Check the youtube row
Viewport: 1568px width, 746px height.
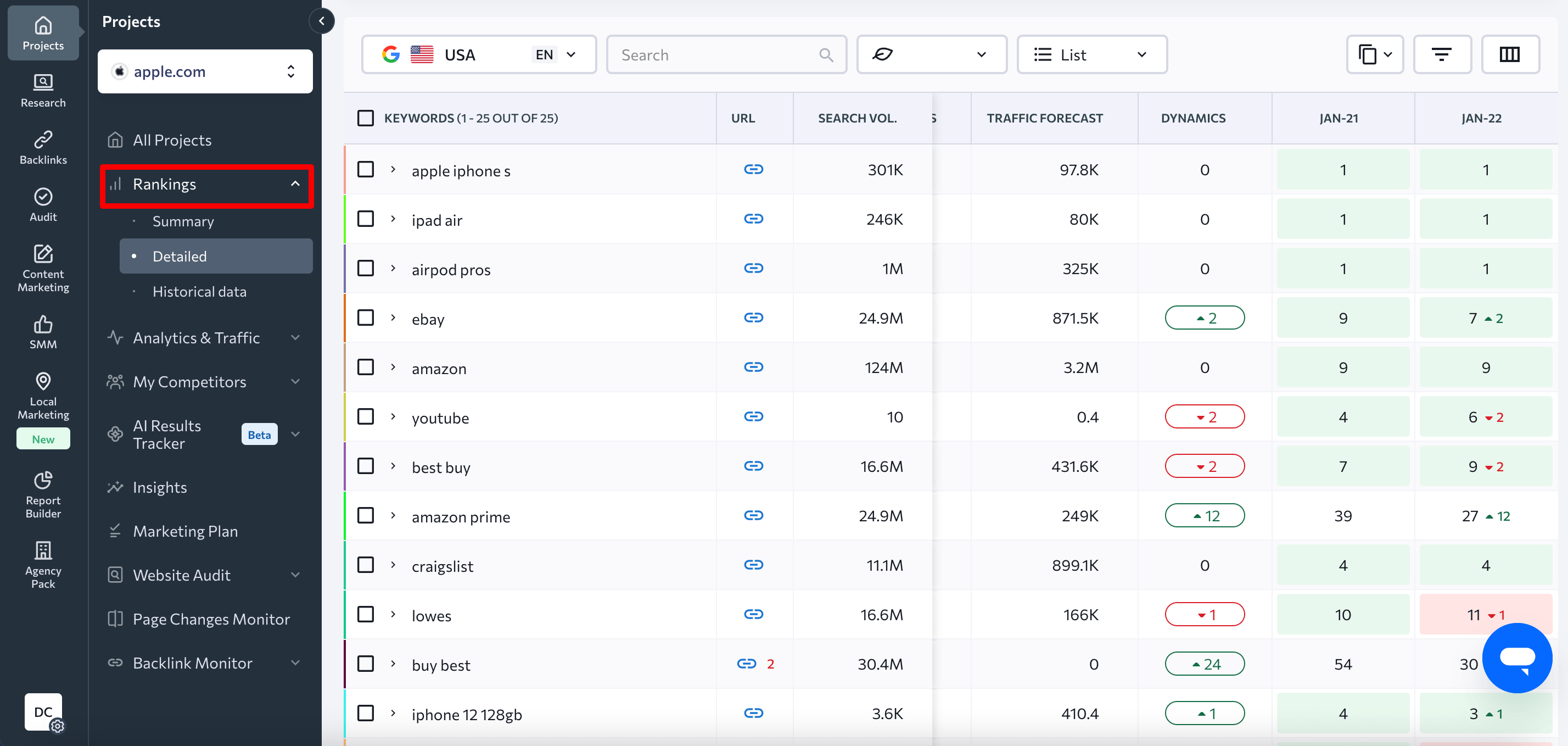(x=365, y=416)
